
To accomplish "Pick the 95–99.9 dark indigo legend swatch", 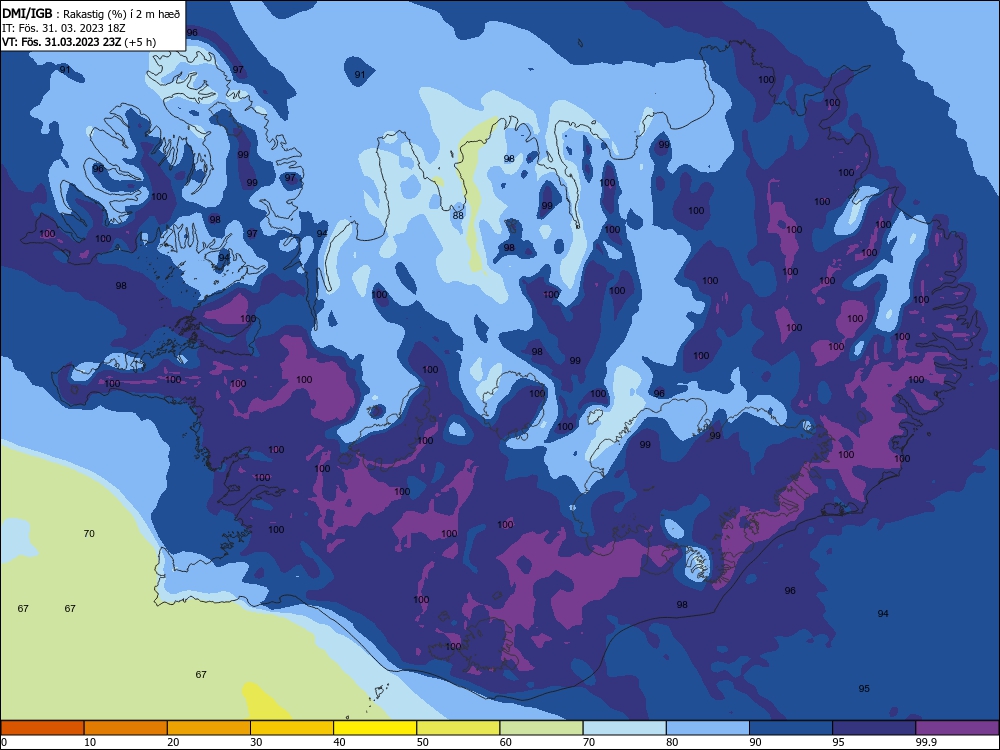I will [x=874, y=728].
